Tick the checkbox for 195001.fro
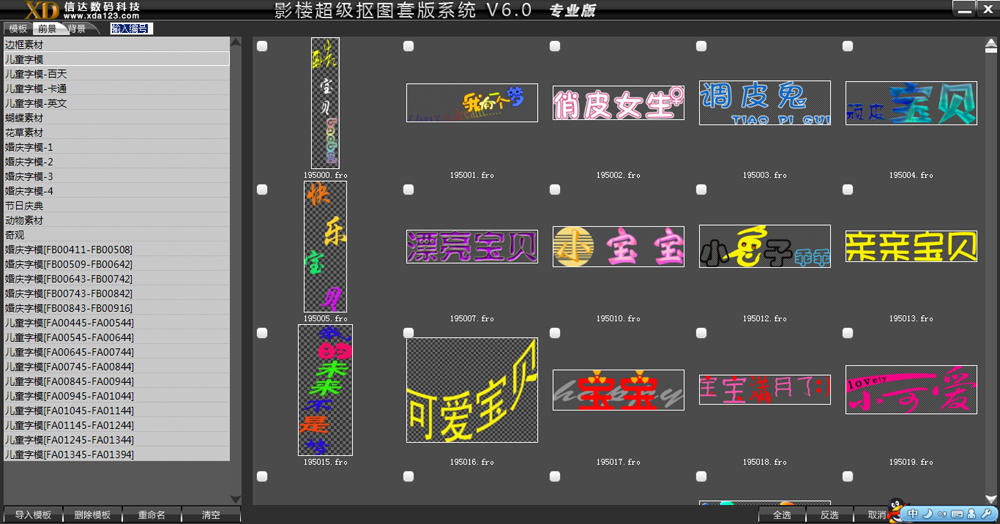The image size is (1000, 524). [409, 46]
